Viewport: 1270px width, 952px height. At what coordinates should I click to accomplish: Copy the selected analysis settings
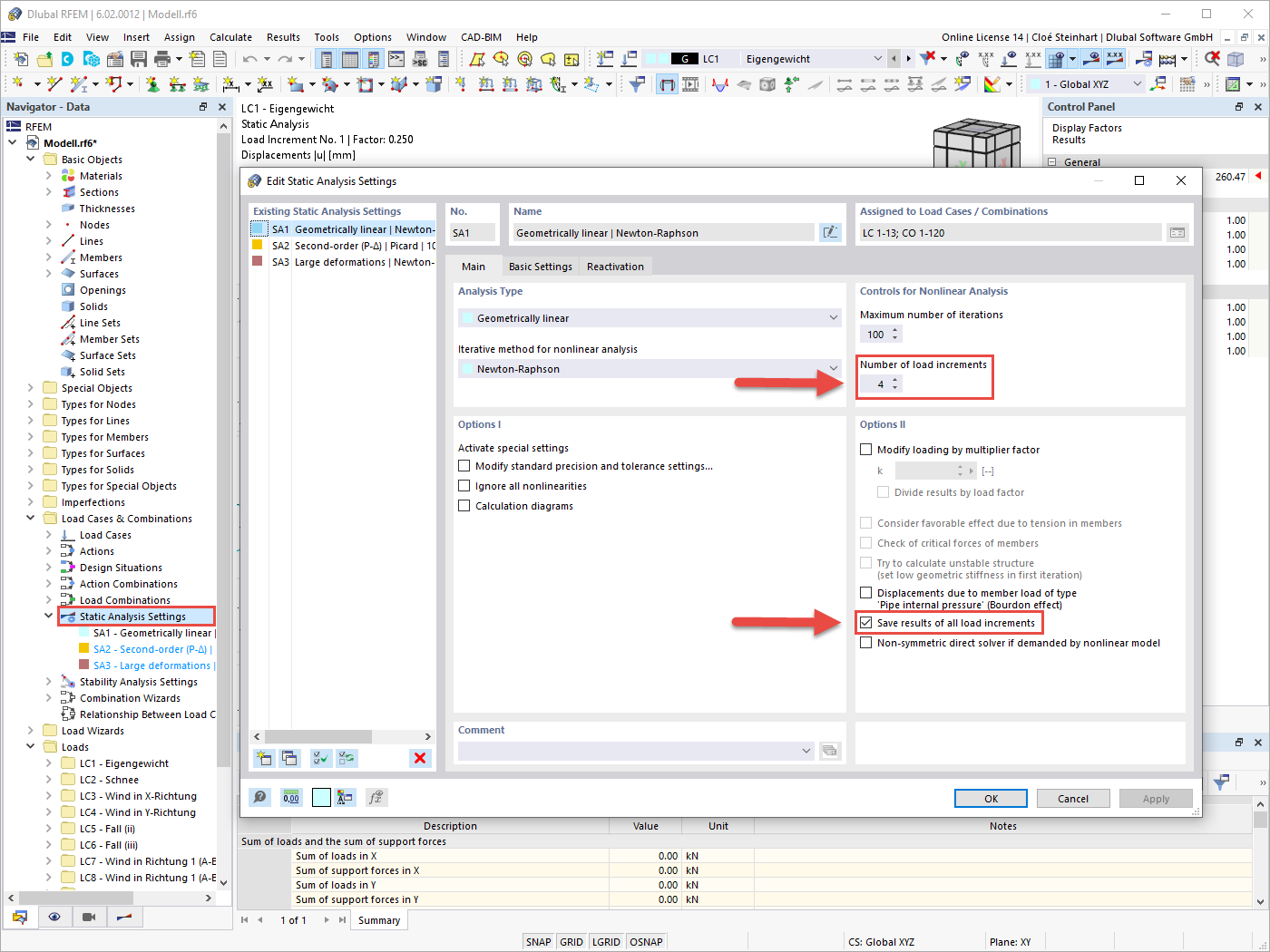point(290,758)
